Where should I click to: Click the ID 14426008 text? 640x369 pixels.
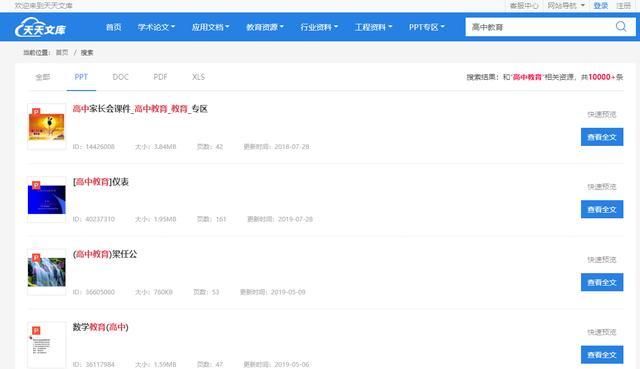pos(93,147)
